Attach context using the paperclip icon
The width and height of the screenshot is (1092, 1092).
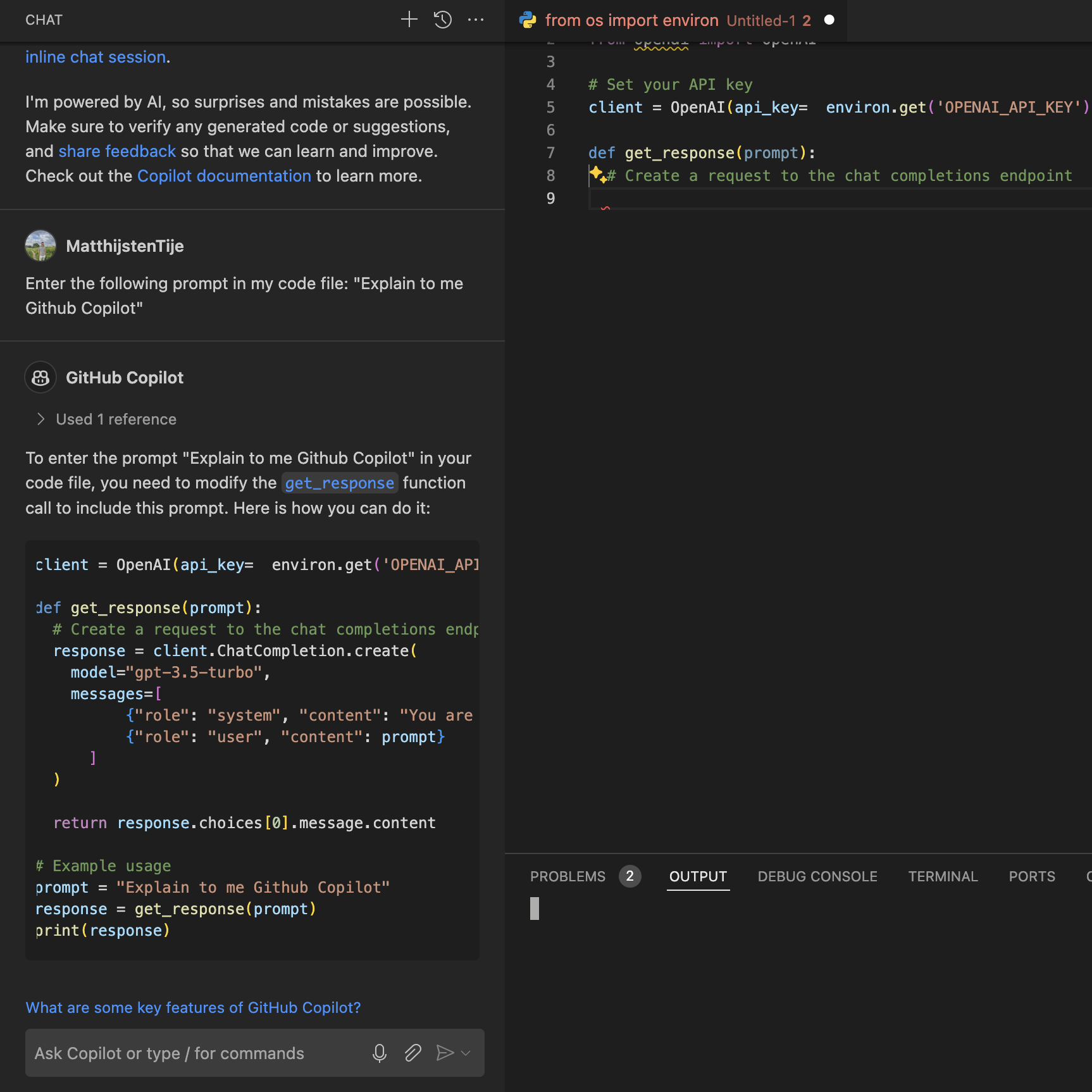pyautogui.click(x=413, y=1053)
